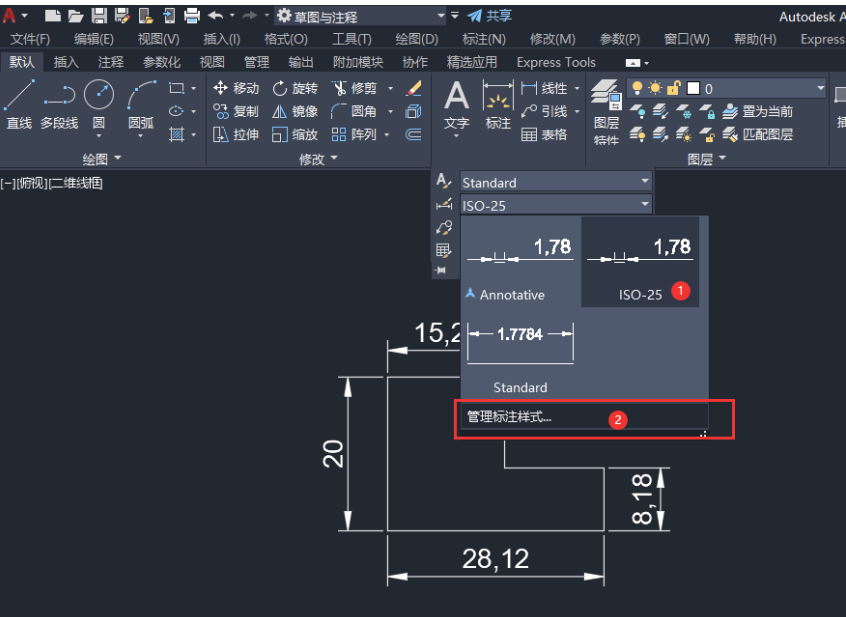Click the 移动 (Move) tool
This screenshot has height=617, width=846.
(236, 88)
